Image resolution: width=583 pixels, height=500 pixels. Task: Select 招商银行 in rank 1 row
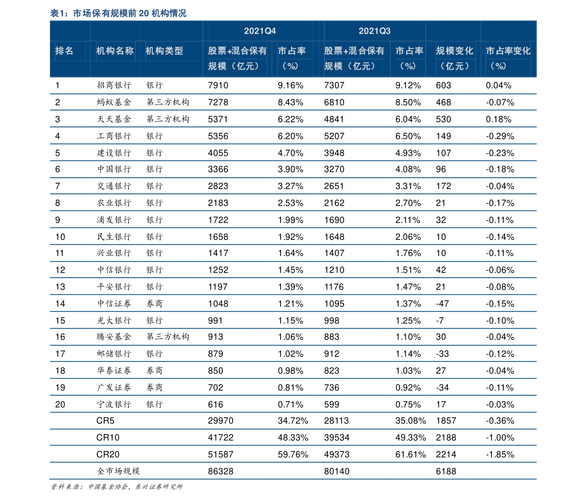coord(114,85)
